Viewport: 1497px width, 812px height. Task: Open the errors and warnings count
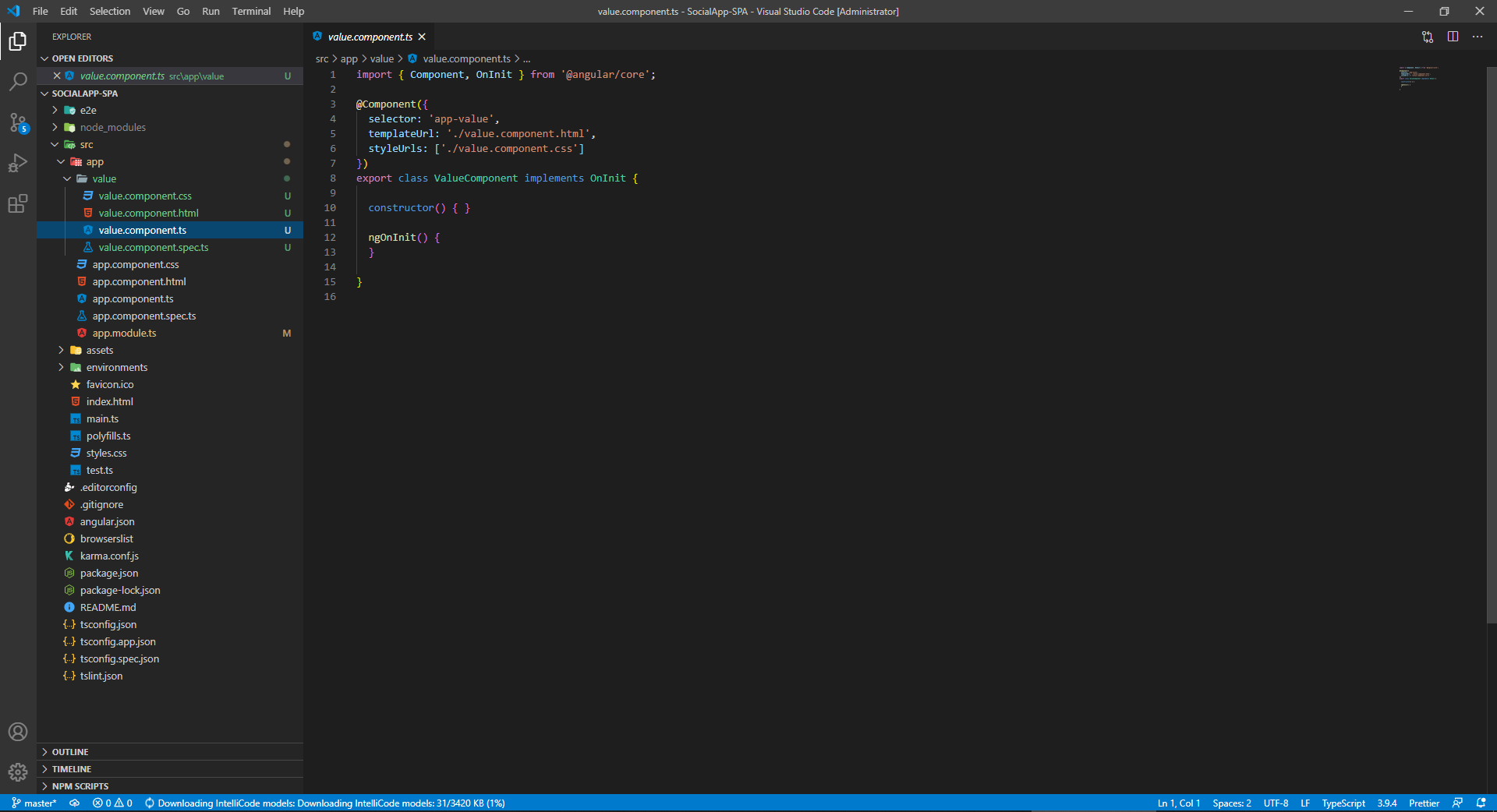pyautogui.click(x=112, y=803)
